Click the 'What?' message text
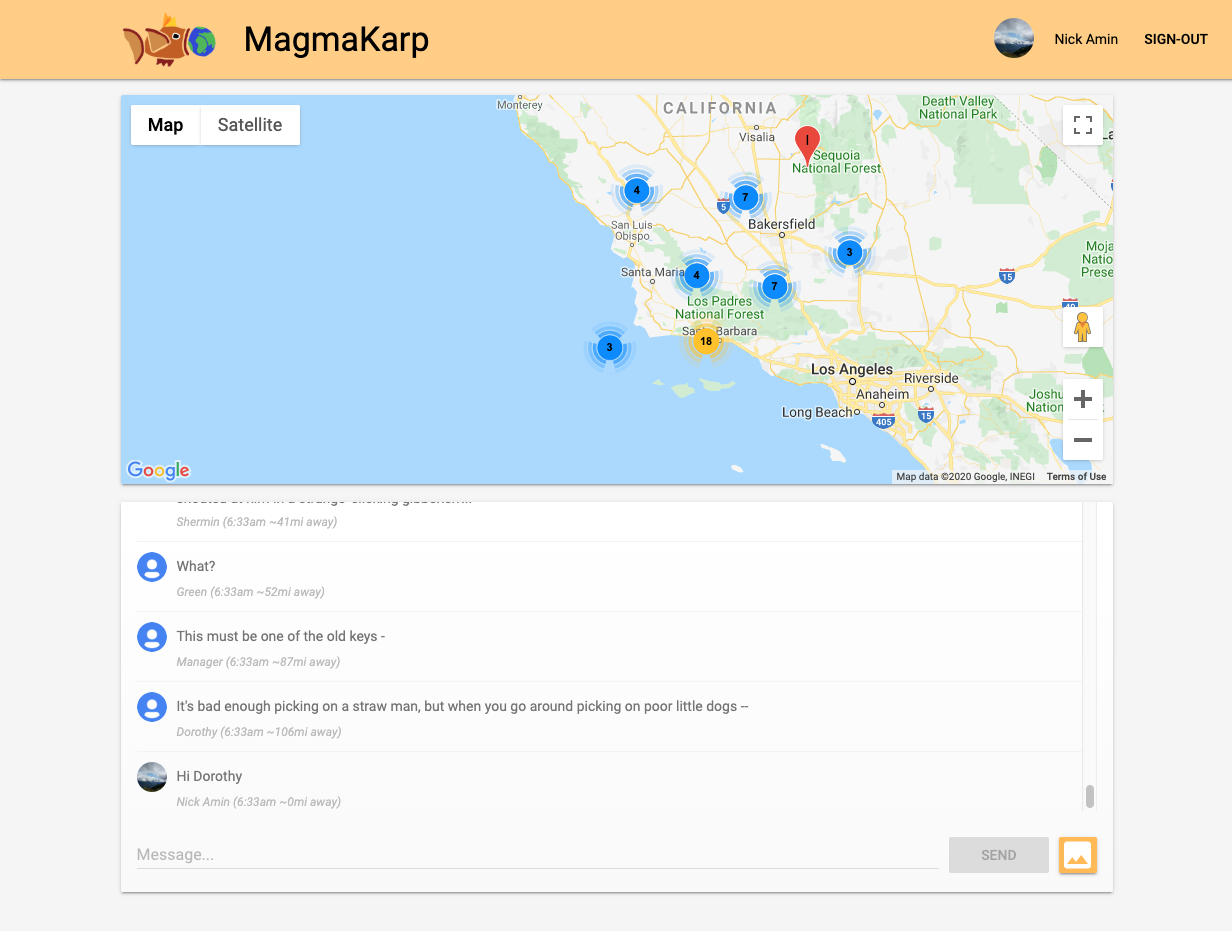This screenshot has width=1232, height=931. click(x=196, y=566)
